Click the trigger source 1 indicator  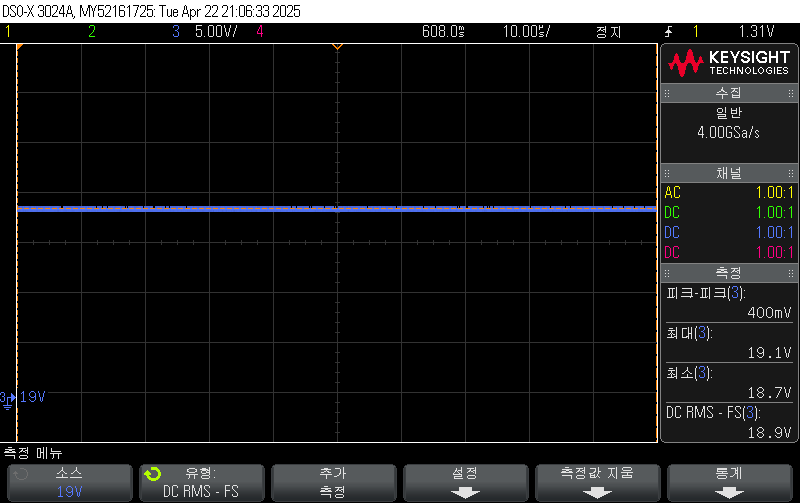pos(695,32)
